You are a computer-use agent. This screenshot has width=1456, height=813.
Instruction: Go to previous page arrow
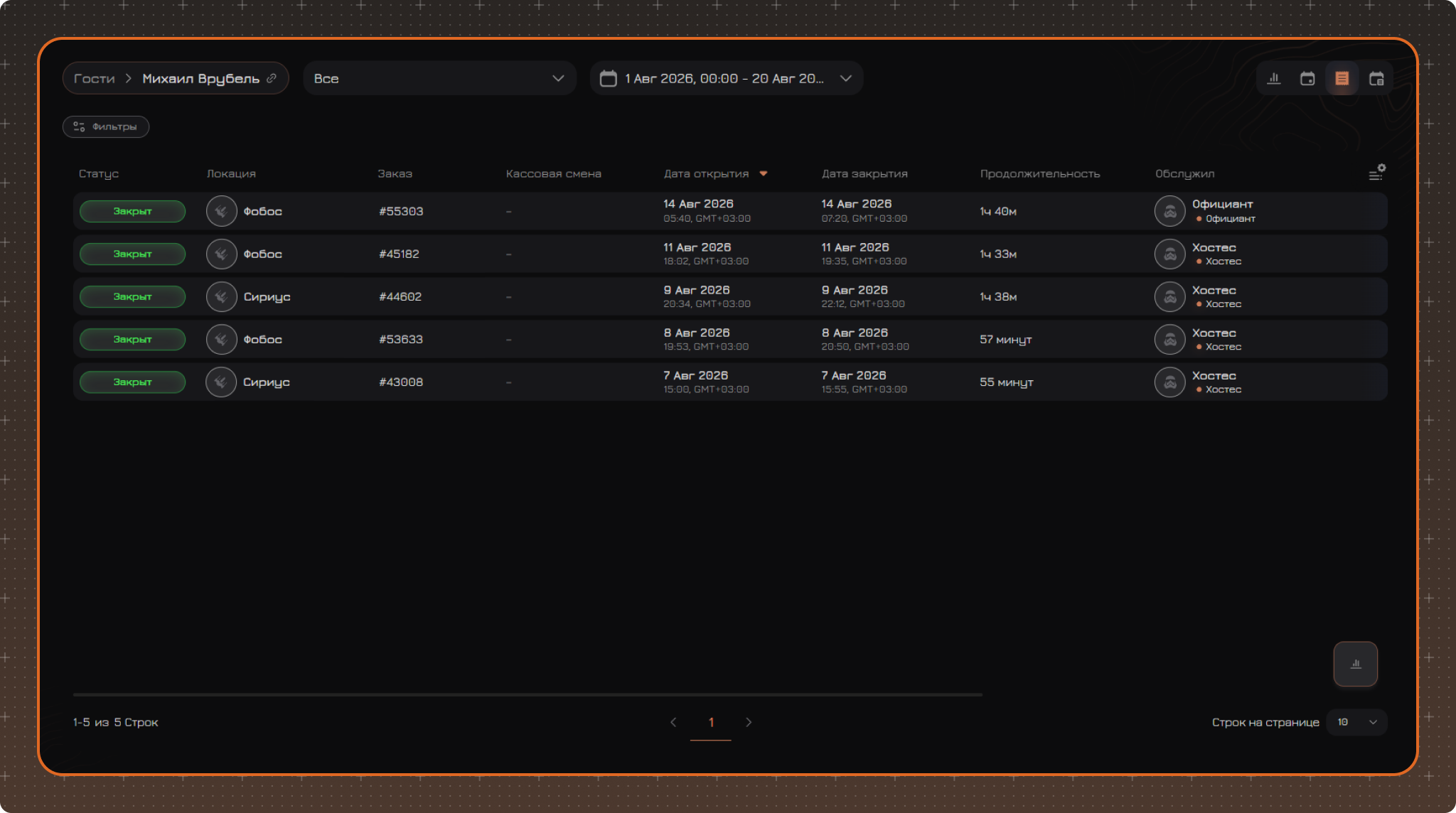click(x=673, y=722)
